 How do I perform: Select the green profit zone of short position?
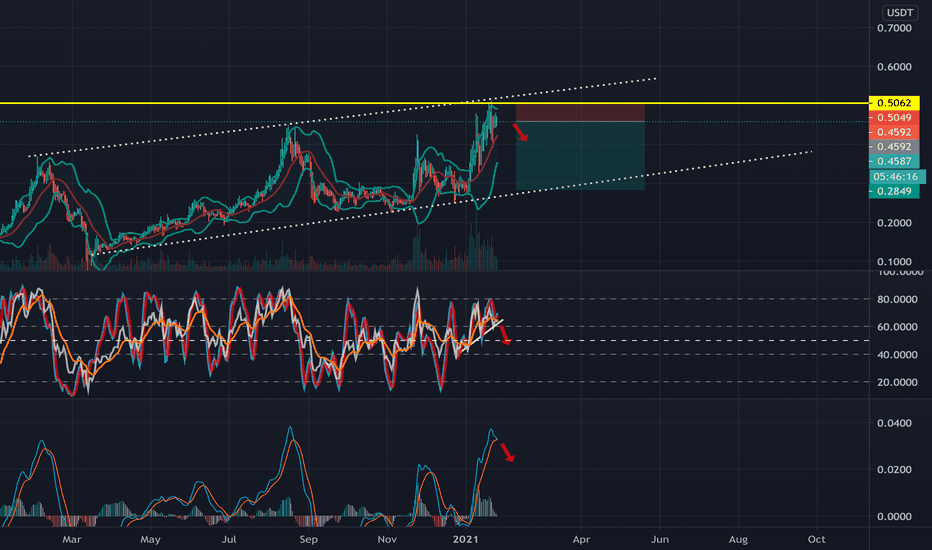point(580,156)
